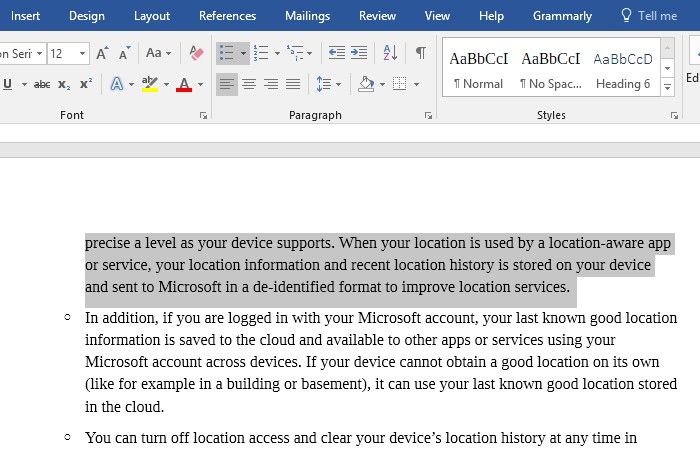
Task: Click the Tell me search box
Action: [x=648, y=16]
